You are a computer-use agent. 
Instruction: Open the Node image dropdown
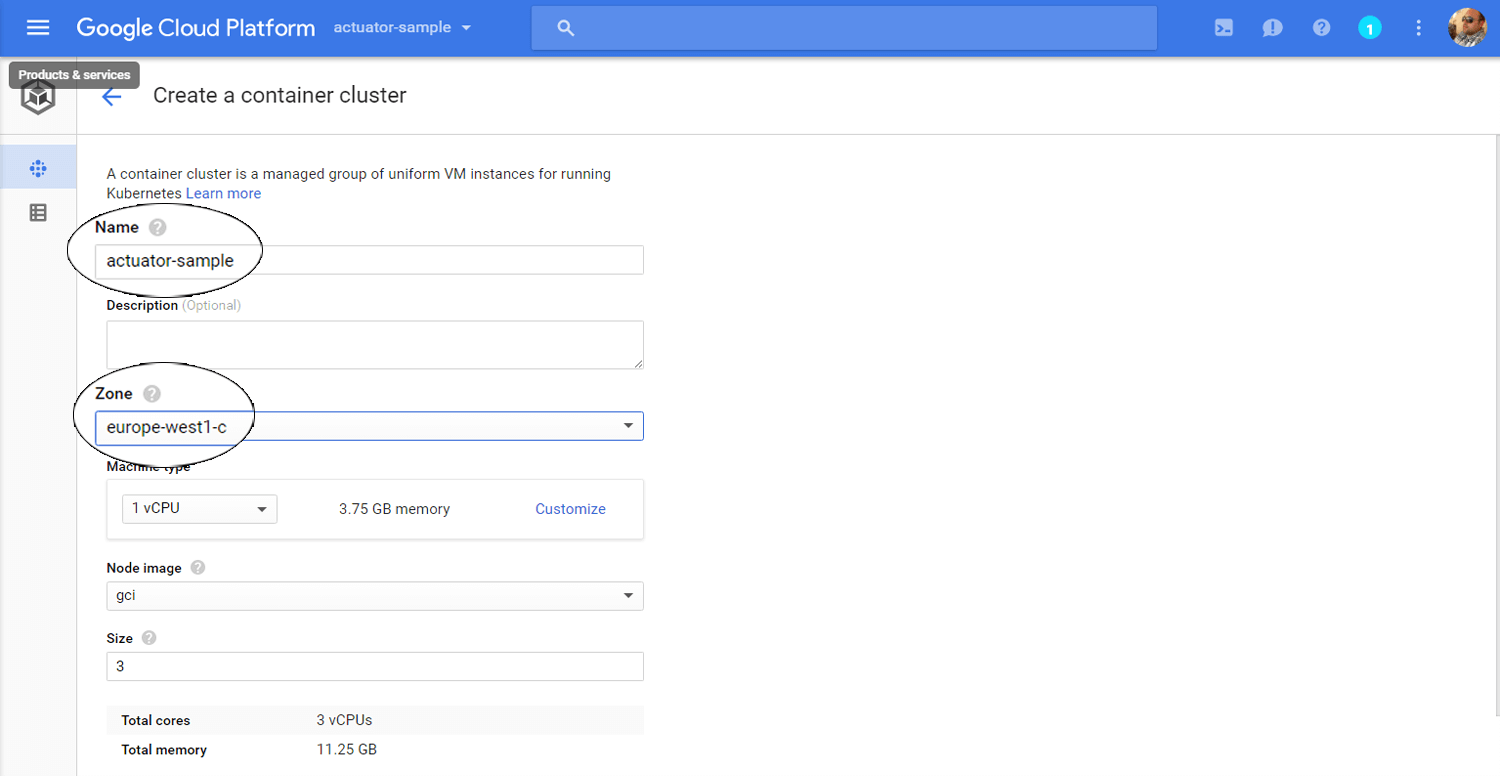[629, 596]
